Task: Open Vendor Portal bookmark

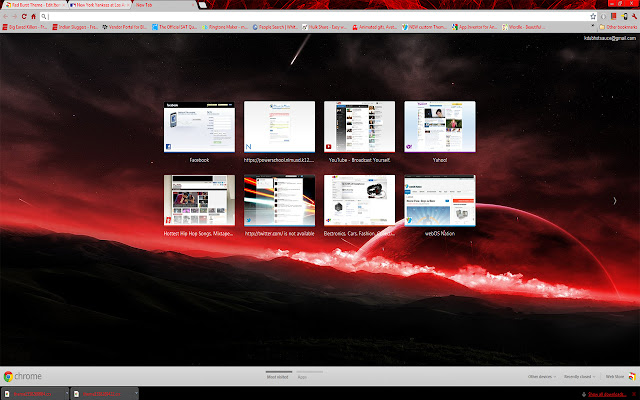Action: (124, 27)
